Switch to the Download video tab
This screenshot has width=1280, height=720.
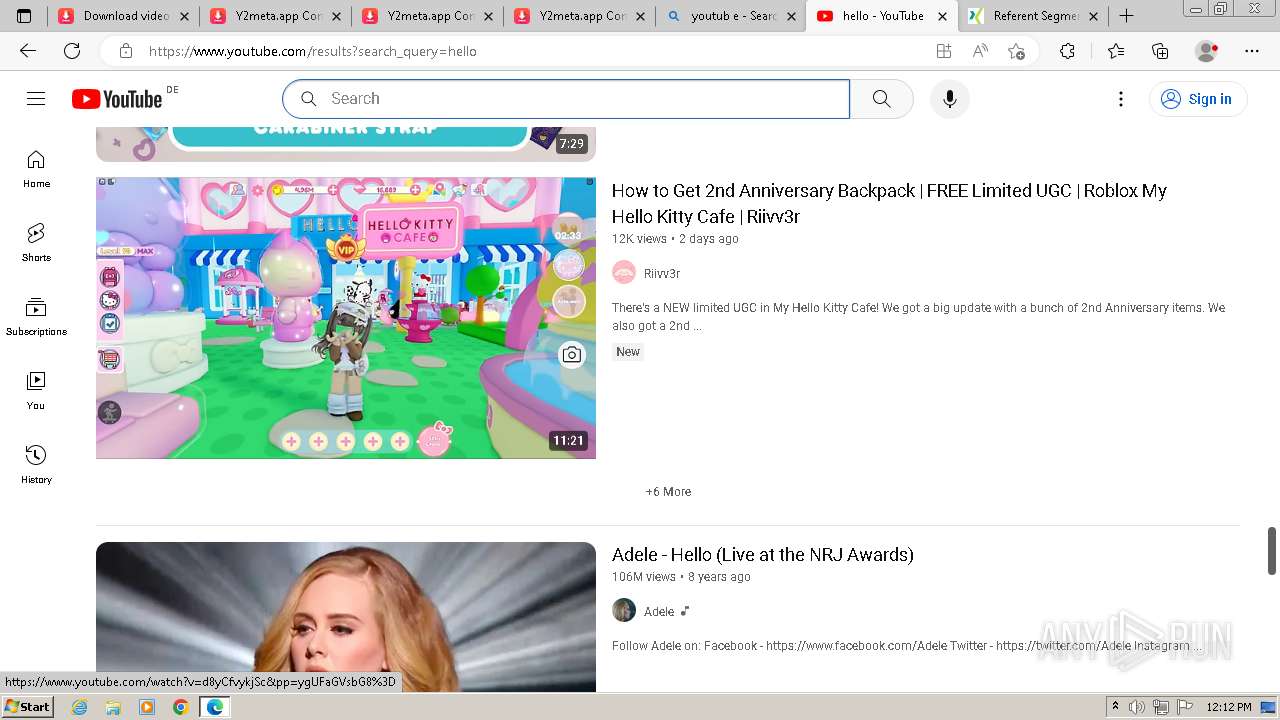coord(123,16)
